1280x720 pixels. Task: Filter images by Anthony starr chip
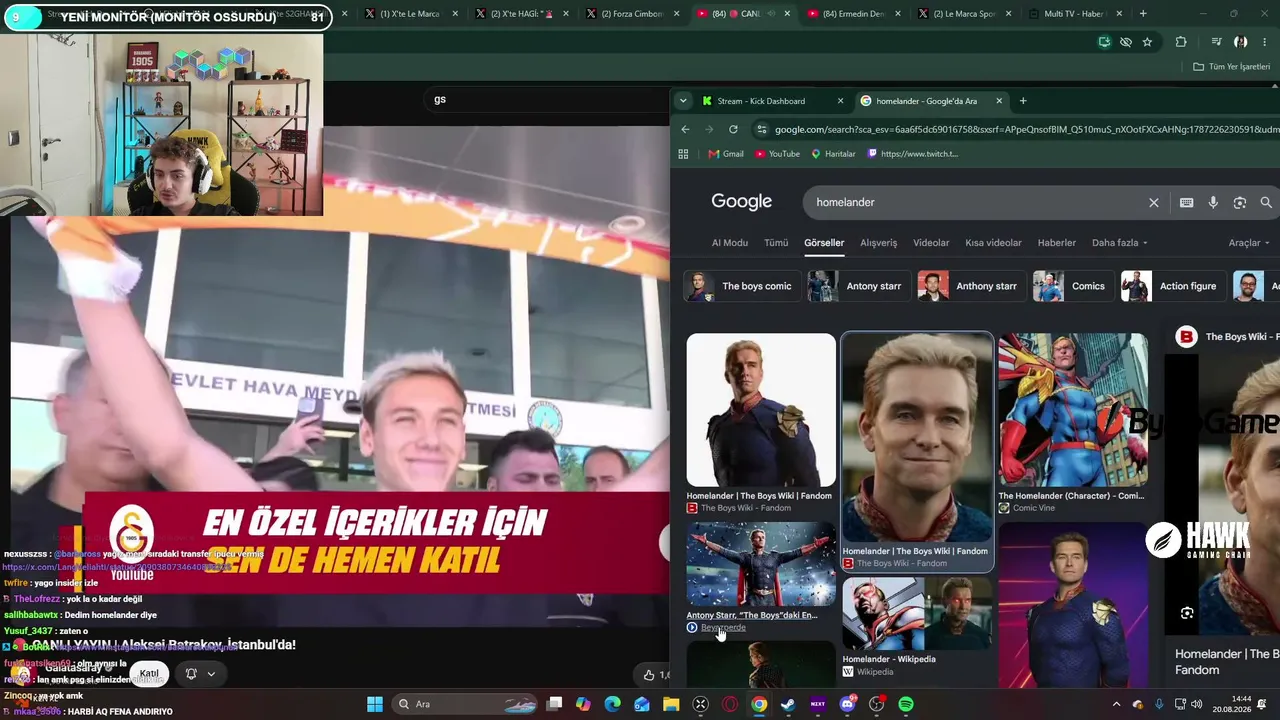click(x=972, y=286)
